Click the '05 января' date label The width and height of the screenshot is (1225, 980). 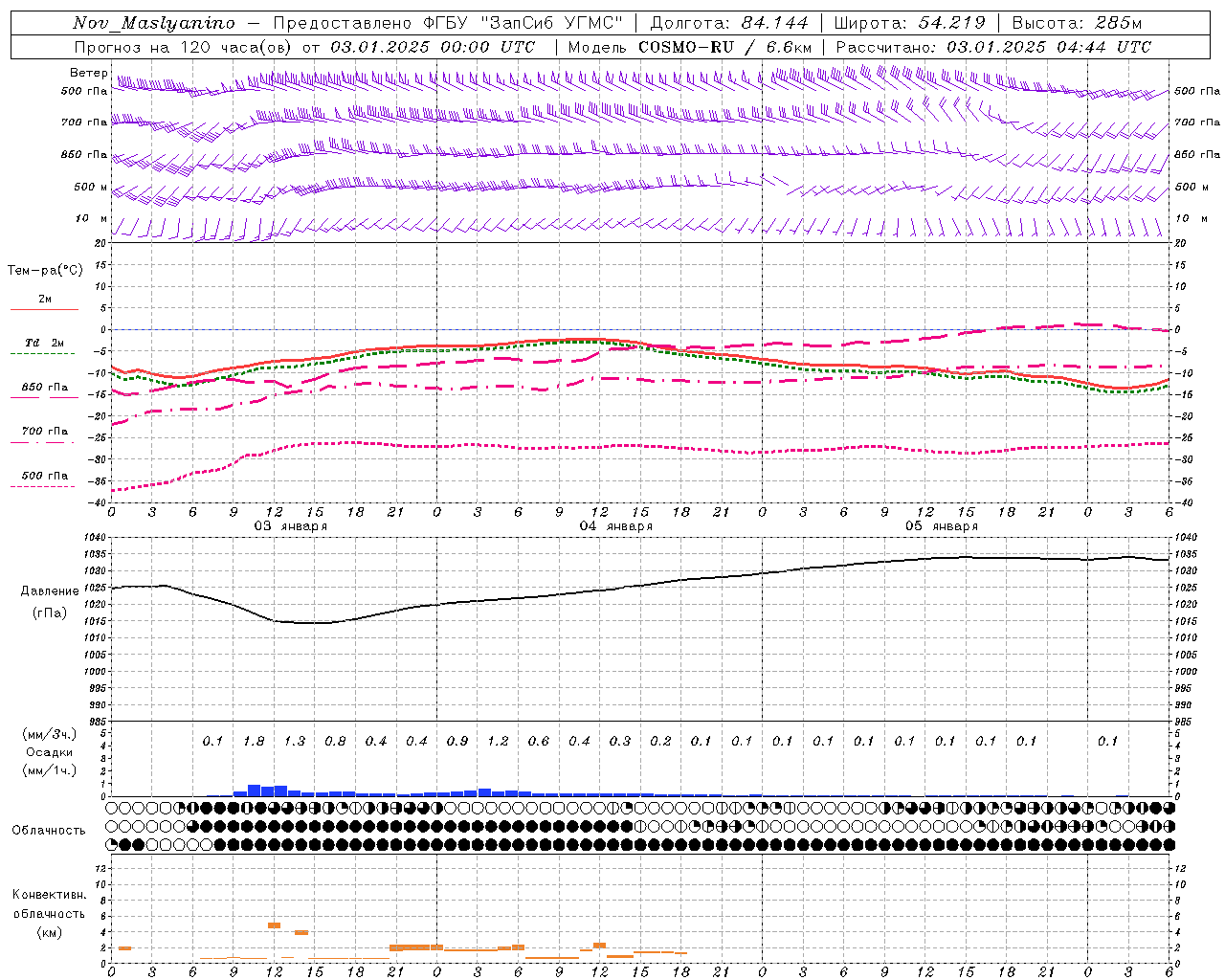[942, 525]
